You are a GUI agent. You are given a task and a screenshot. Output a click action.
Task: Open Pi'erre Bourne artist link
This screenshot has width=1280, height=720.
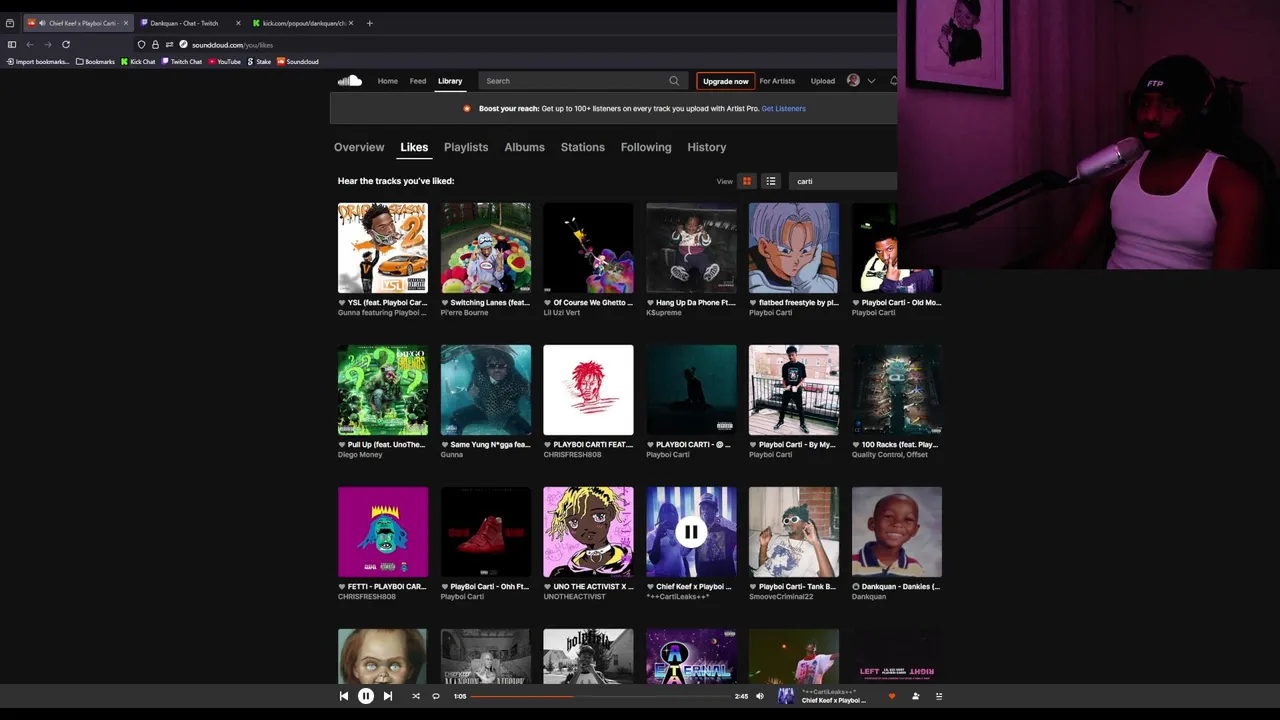click(465, 313)
